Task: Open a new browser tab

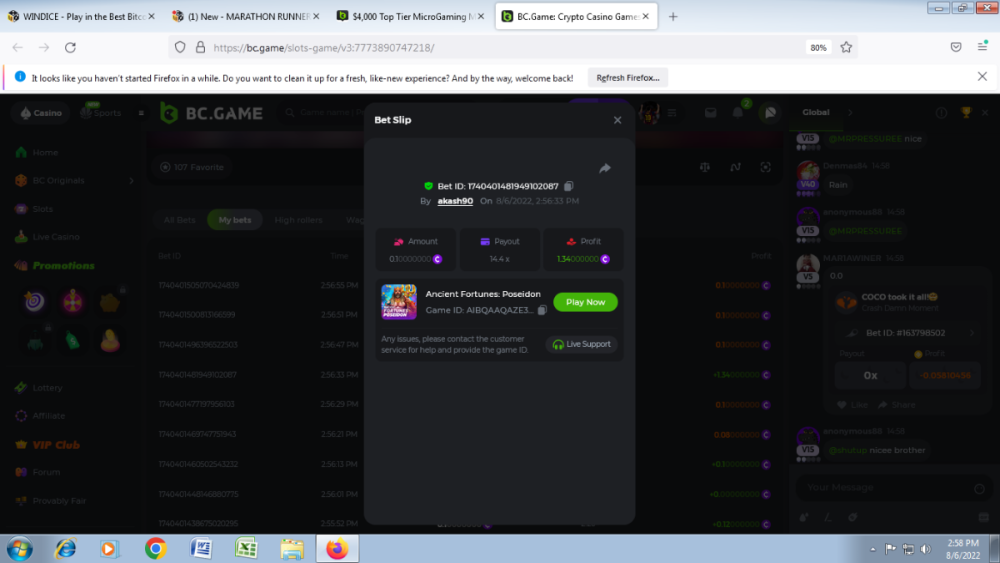Action: 673,16
